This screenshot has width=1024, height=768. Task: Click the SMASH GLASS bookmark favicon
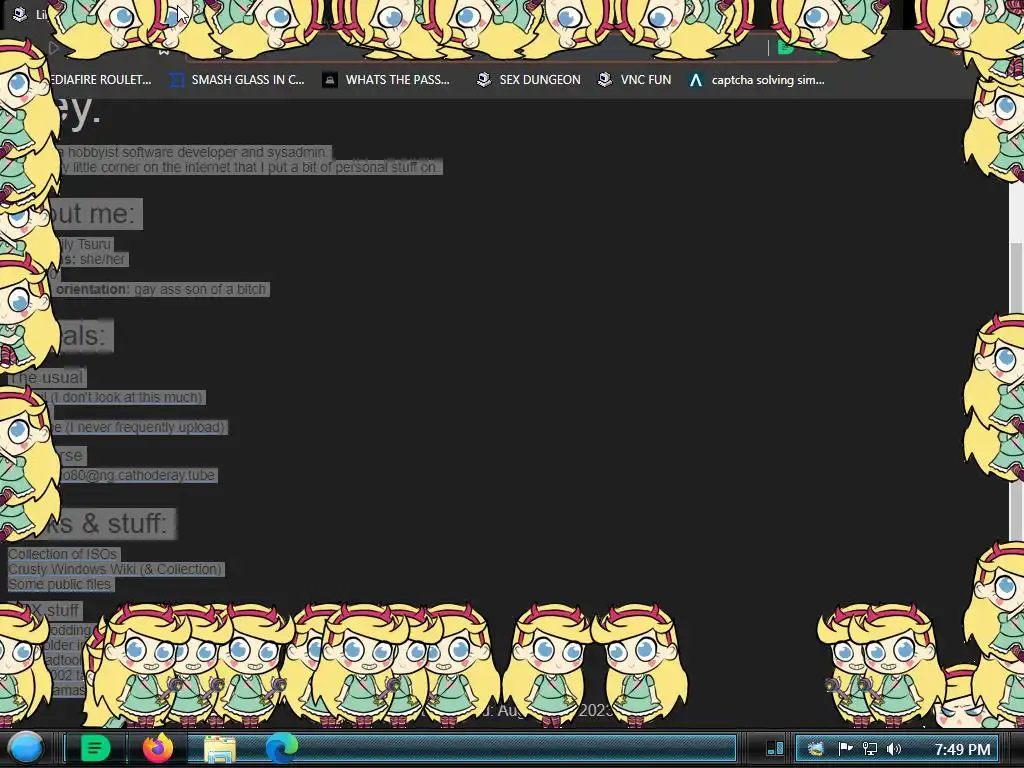176,80
